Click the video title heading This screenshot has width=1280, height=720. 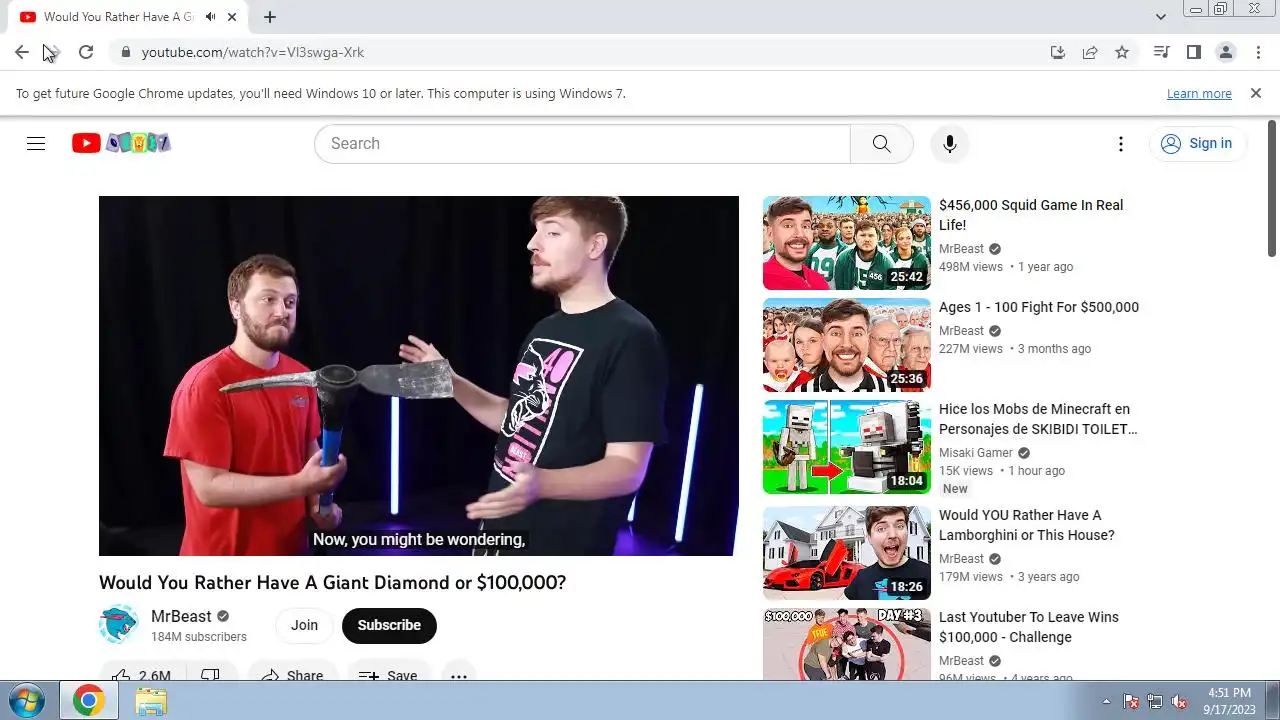pos(333,582)
